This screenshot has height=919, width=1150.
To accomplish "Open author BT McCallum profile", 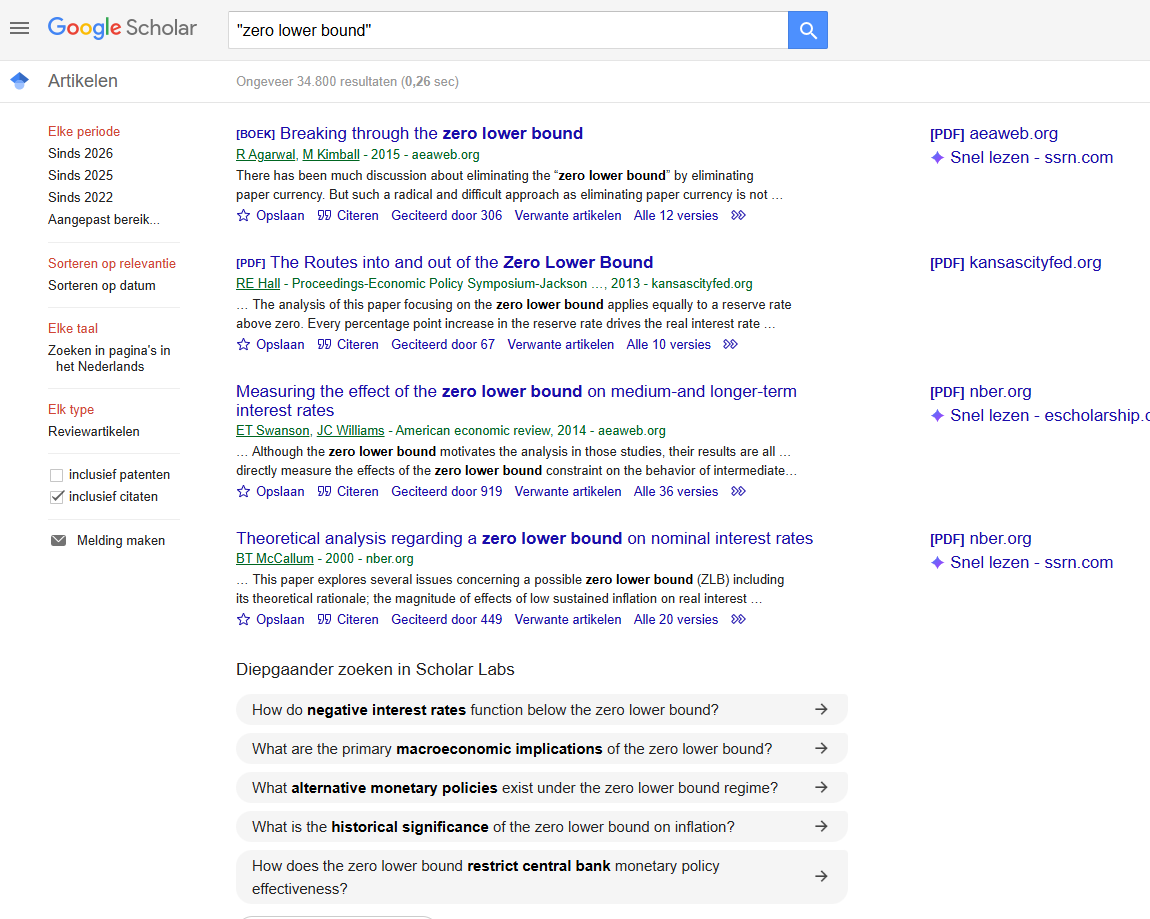I will 275,559.
